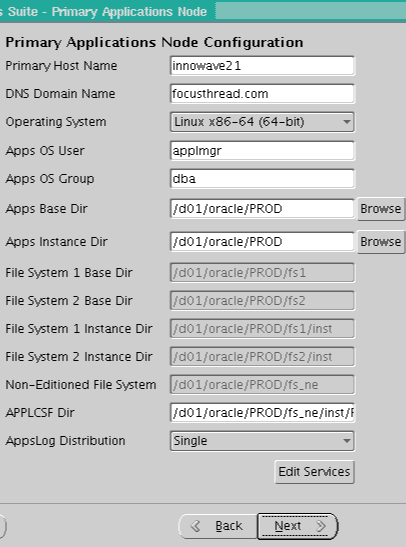Browse for Apps Base Dir

(381, 209)
